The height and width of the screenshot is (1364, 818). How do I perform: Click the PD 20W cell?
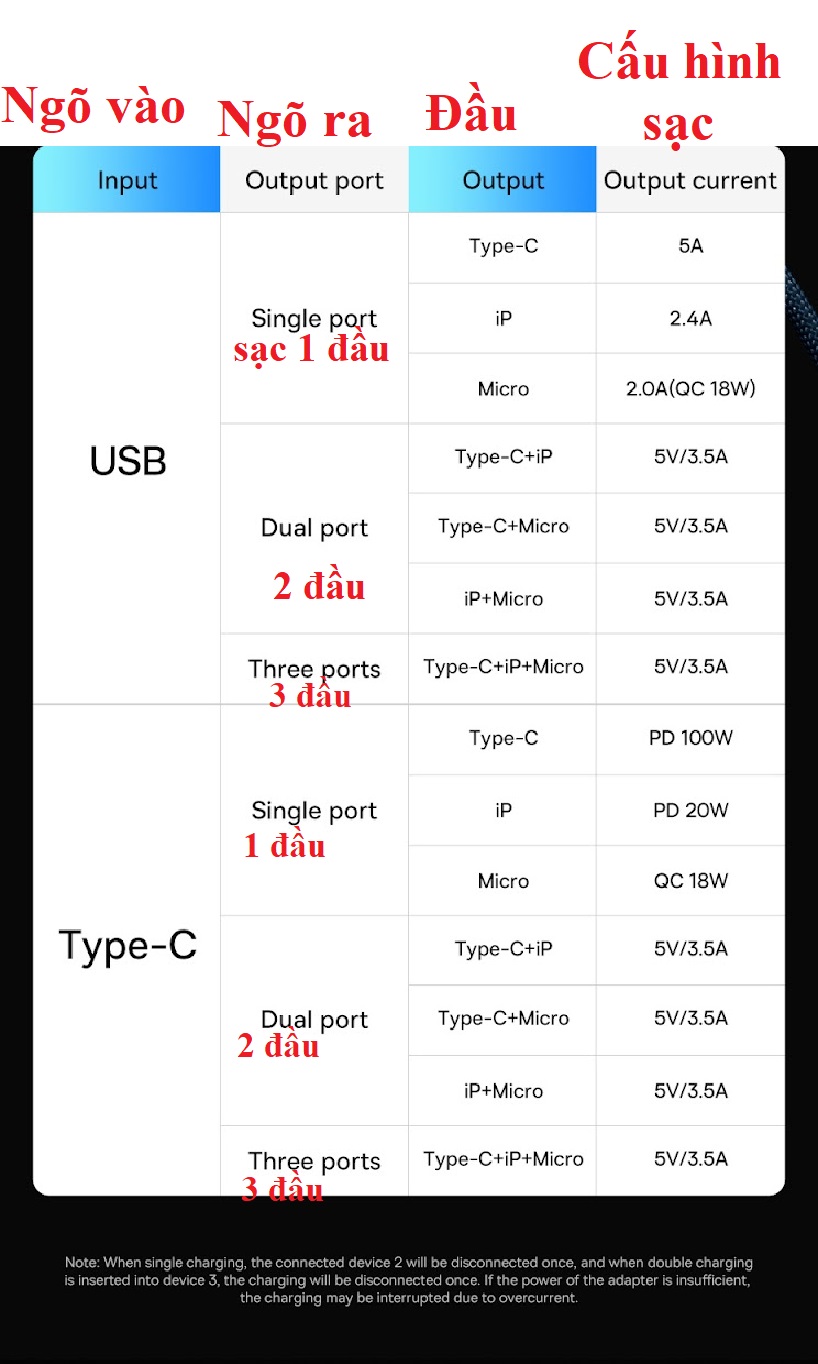point(690,810)
